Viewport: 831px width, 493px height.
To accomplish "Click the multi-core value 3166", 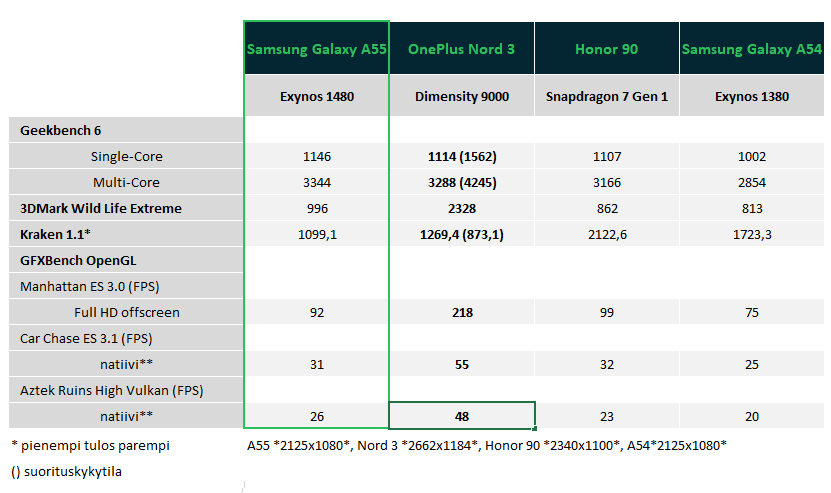I will [x=607, y=182].
